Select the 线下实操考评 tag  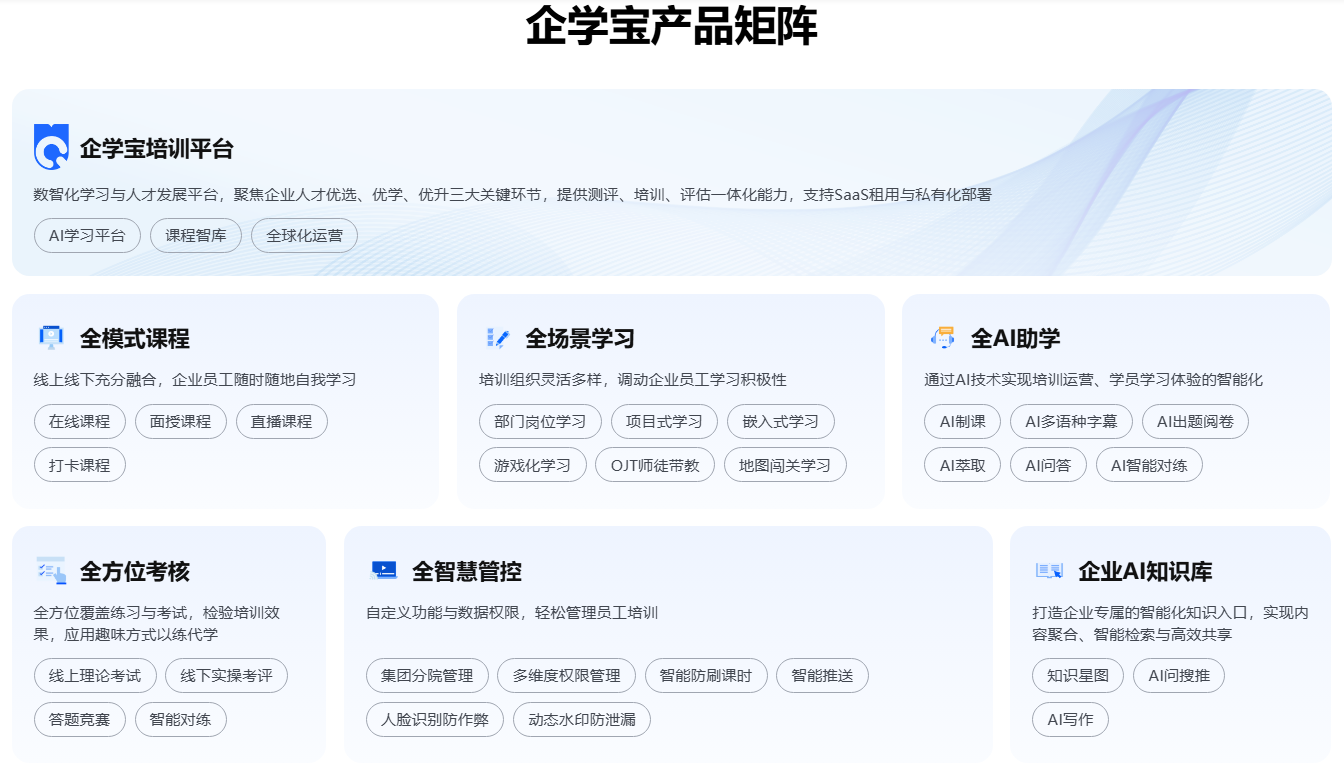(x=226, y=676)
